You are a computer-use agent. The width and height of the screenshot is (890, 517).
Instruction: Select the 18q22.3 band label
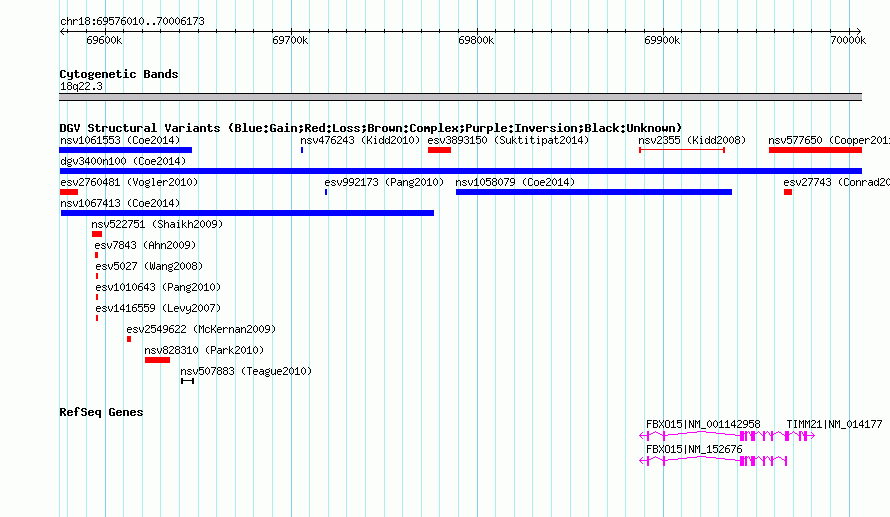[x=81, y=86]
